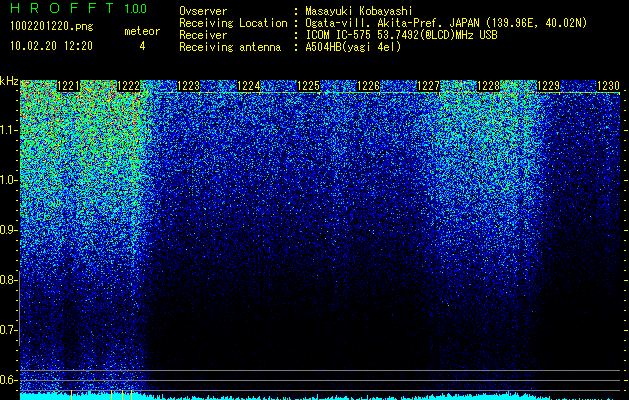The image size is (629, 400).
Task: Click the 1226 time marker
Action: (x=368, y=86)
